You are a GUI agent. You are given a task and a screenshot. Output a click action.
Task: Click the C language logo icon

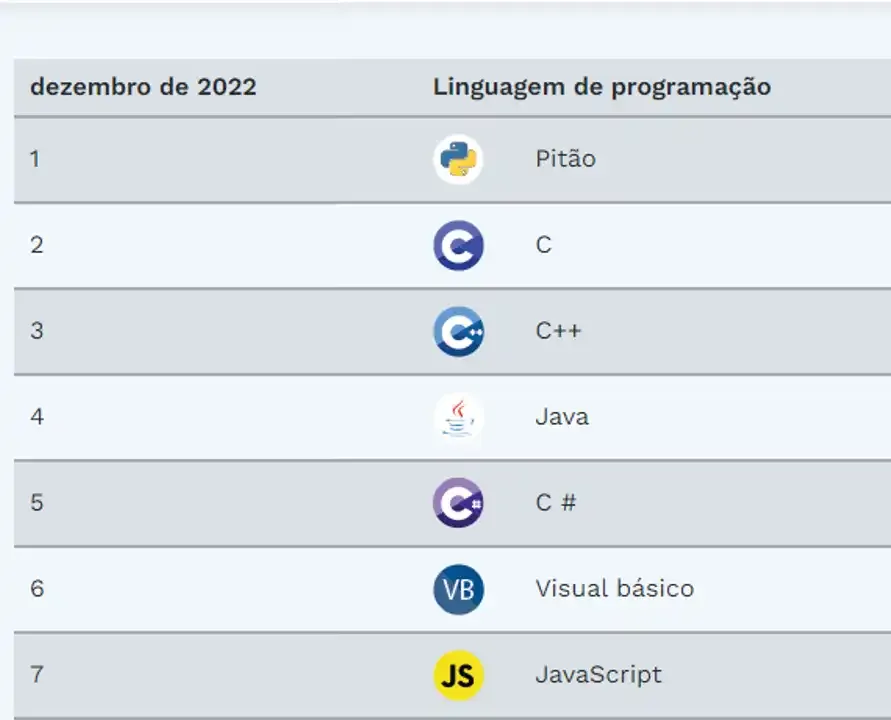[458, 245]
